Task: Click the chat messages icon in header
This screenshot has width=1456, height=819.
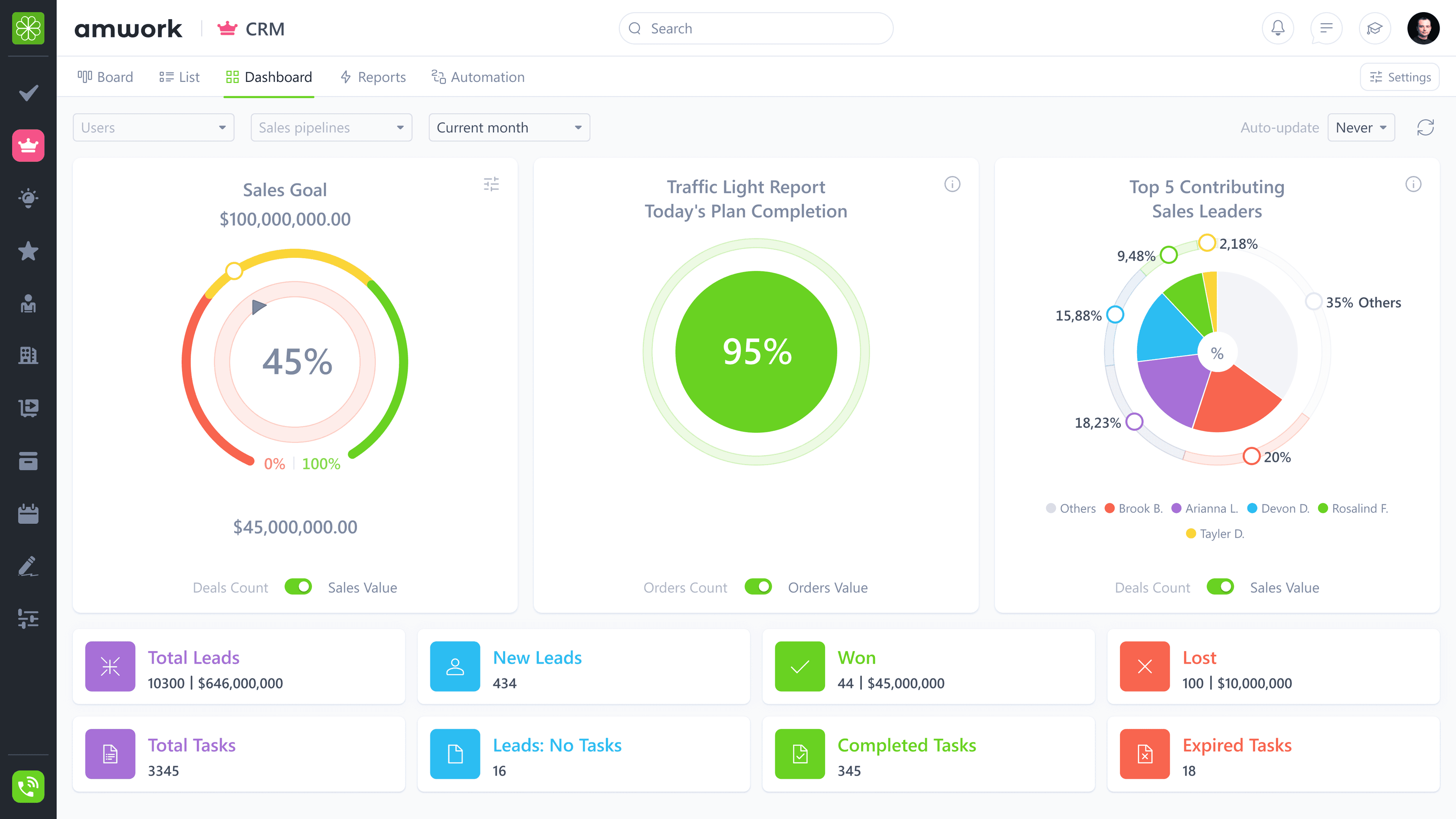Action: pos(1326,28)
